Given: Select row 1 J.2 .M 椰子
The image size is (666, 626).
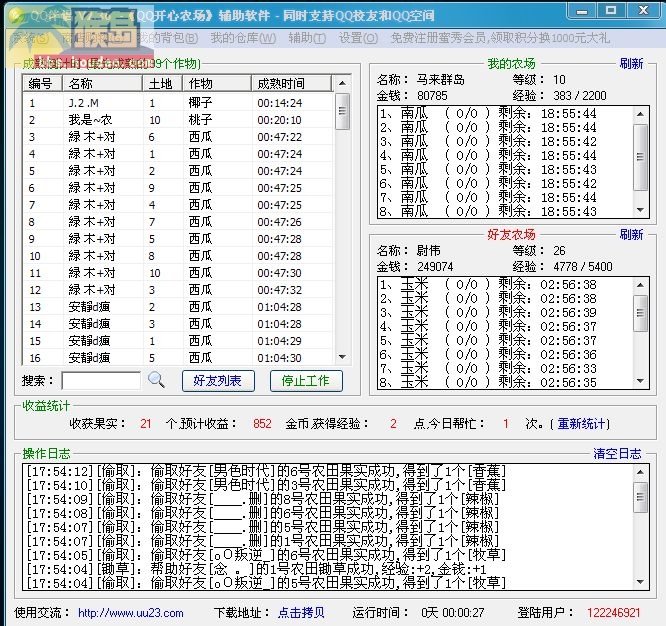Looking at the screenshot, I should [178, 103].
